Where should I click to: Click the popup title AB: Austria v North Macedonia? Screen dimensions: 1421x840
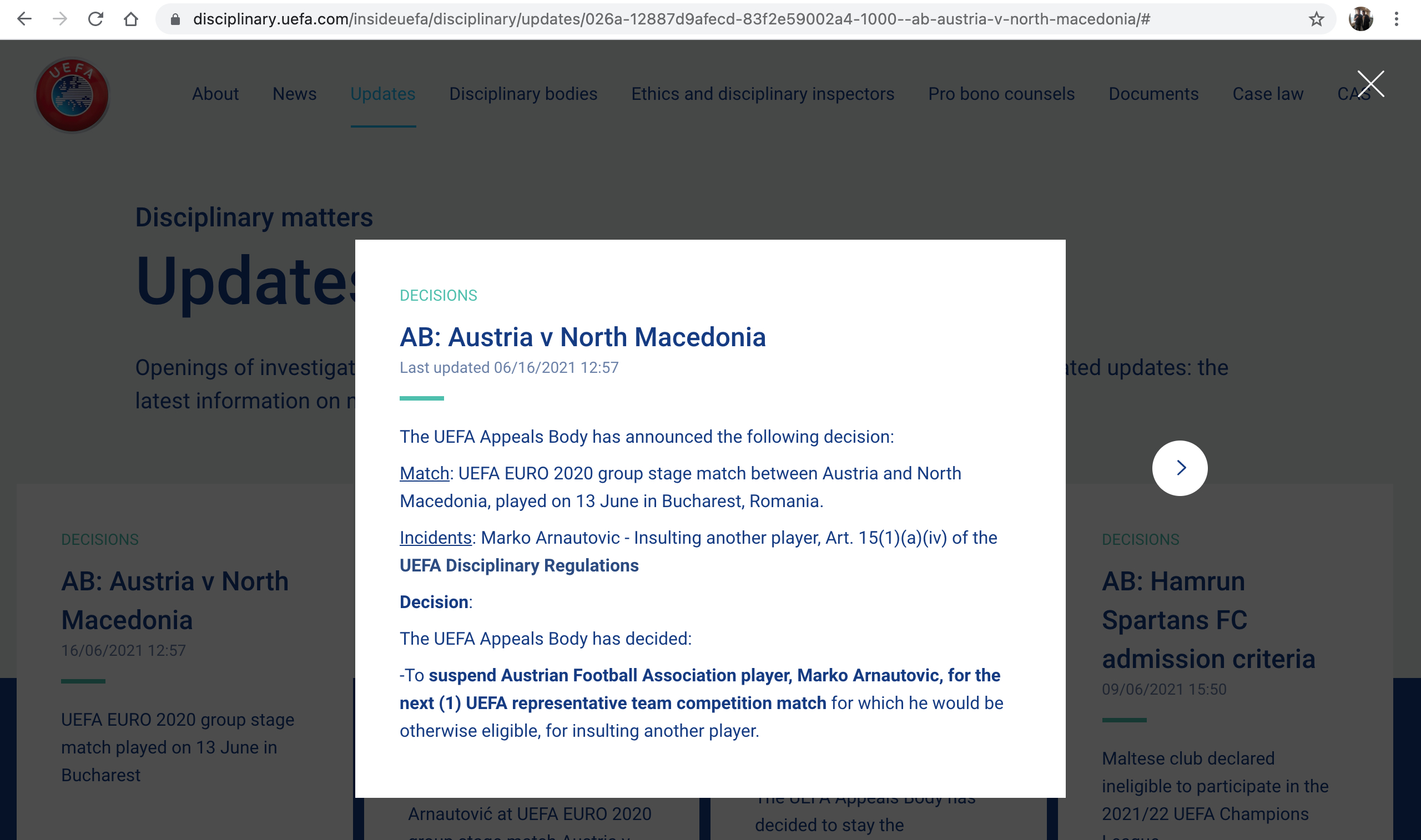pyautogui.click(x=582, y=337)
